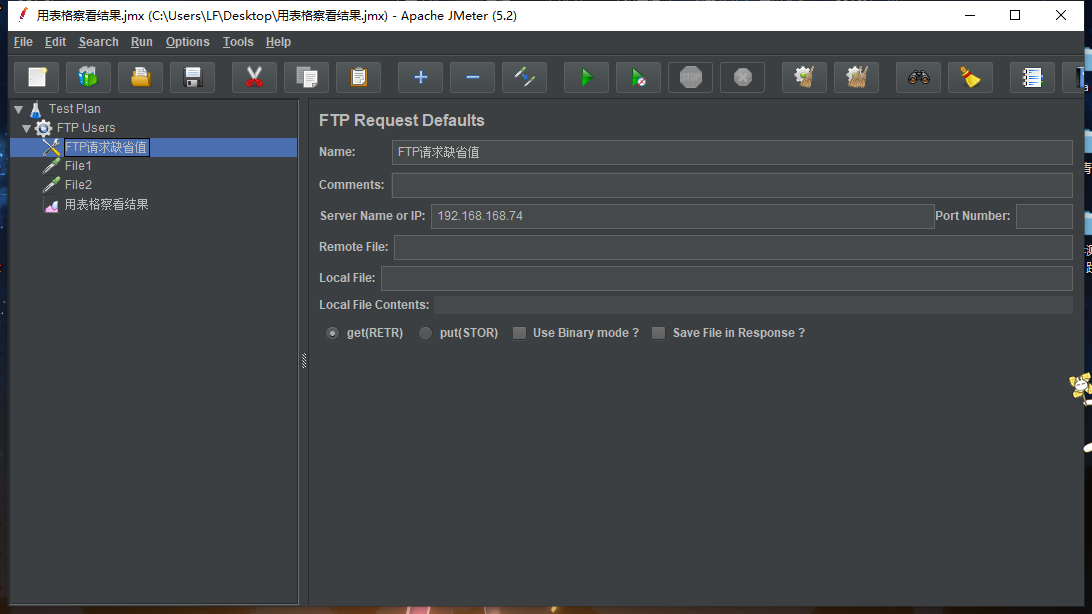Minimize the JMeter window
Screen dimensions: 1092x614
point(969,15)
